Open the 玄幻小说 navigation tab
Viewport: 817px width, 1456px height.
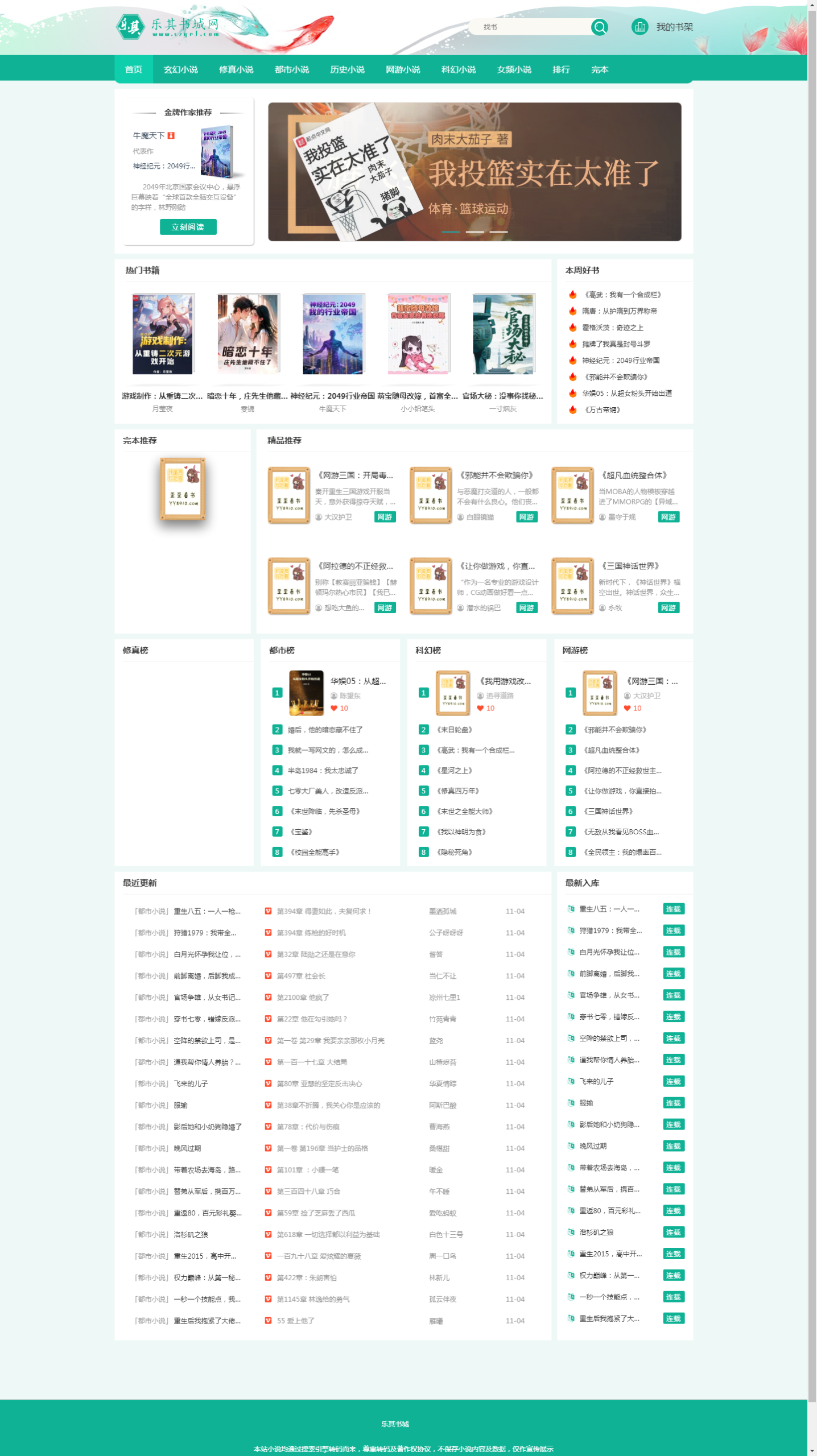(x=180, y=69)
